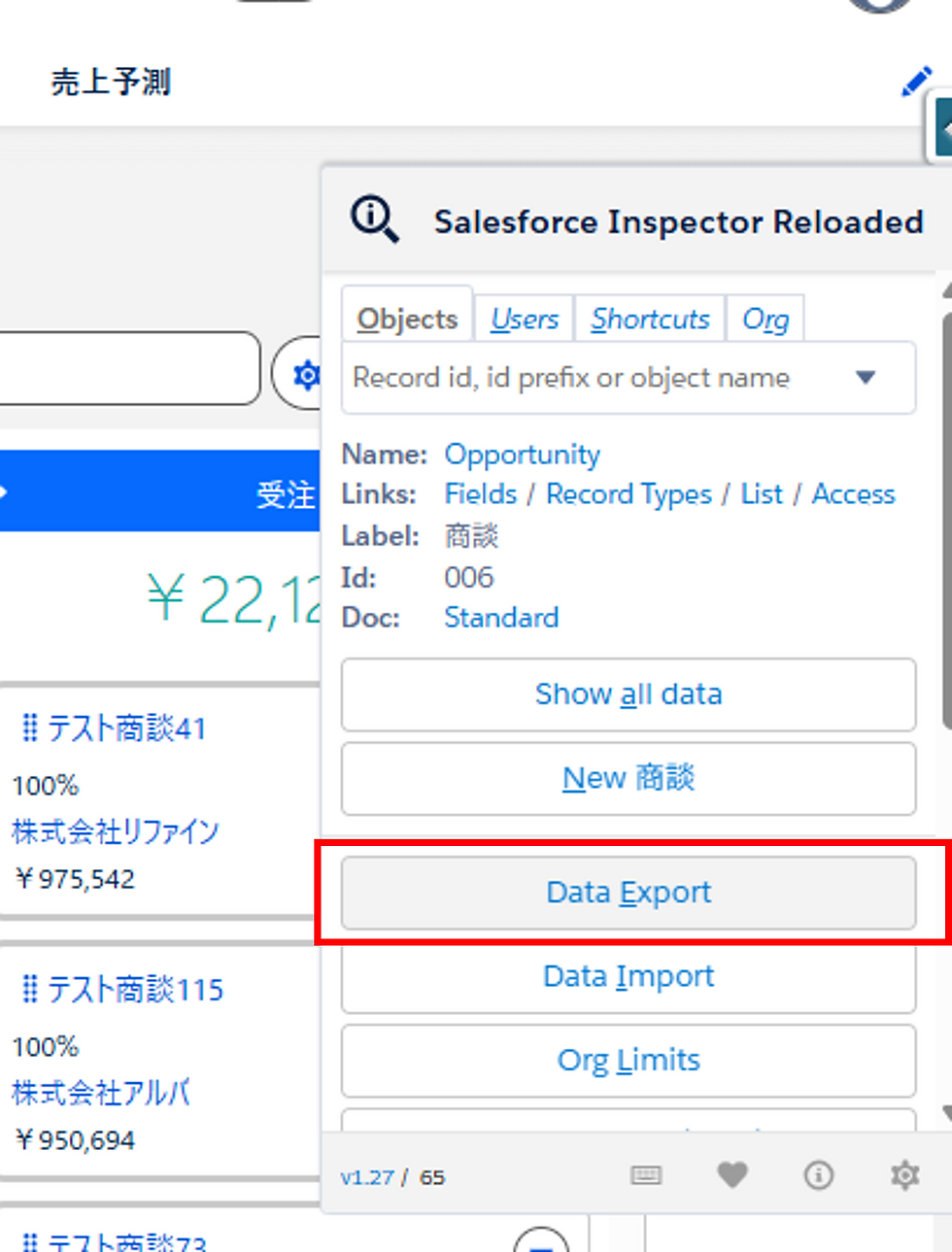The width and height of the screenshot is (952, 1252).
Task: Open the List link
Action: [762, 493]
